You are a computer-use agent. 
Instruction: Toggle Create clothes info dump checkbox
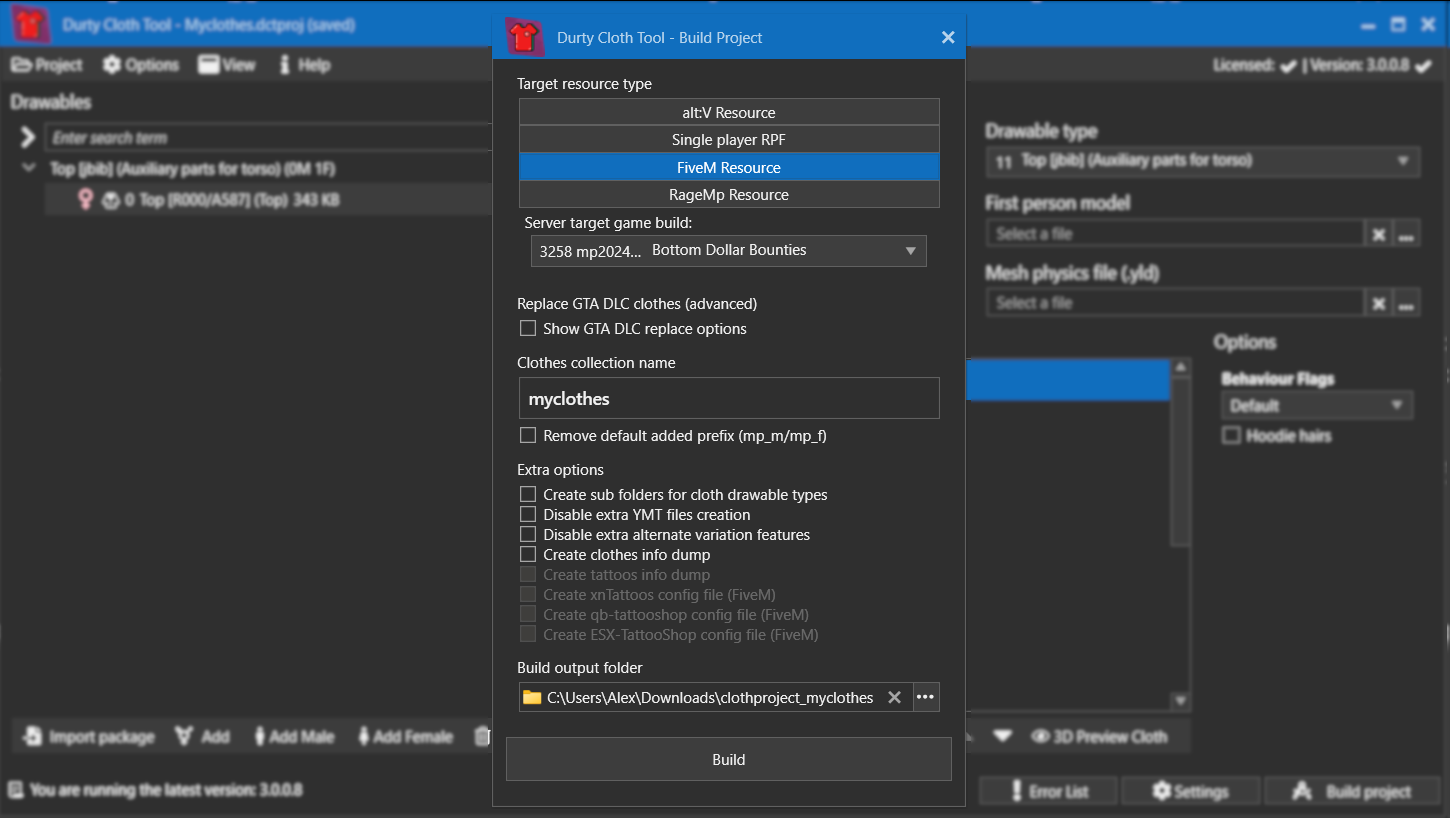pos(528,554)
